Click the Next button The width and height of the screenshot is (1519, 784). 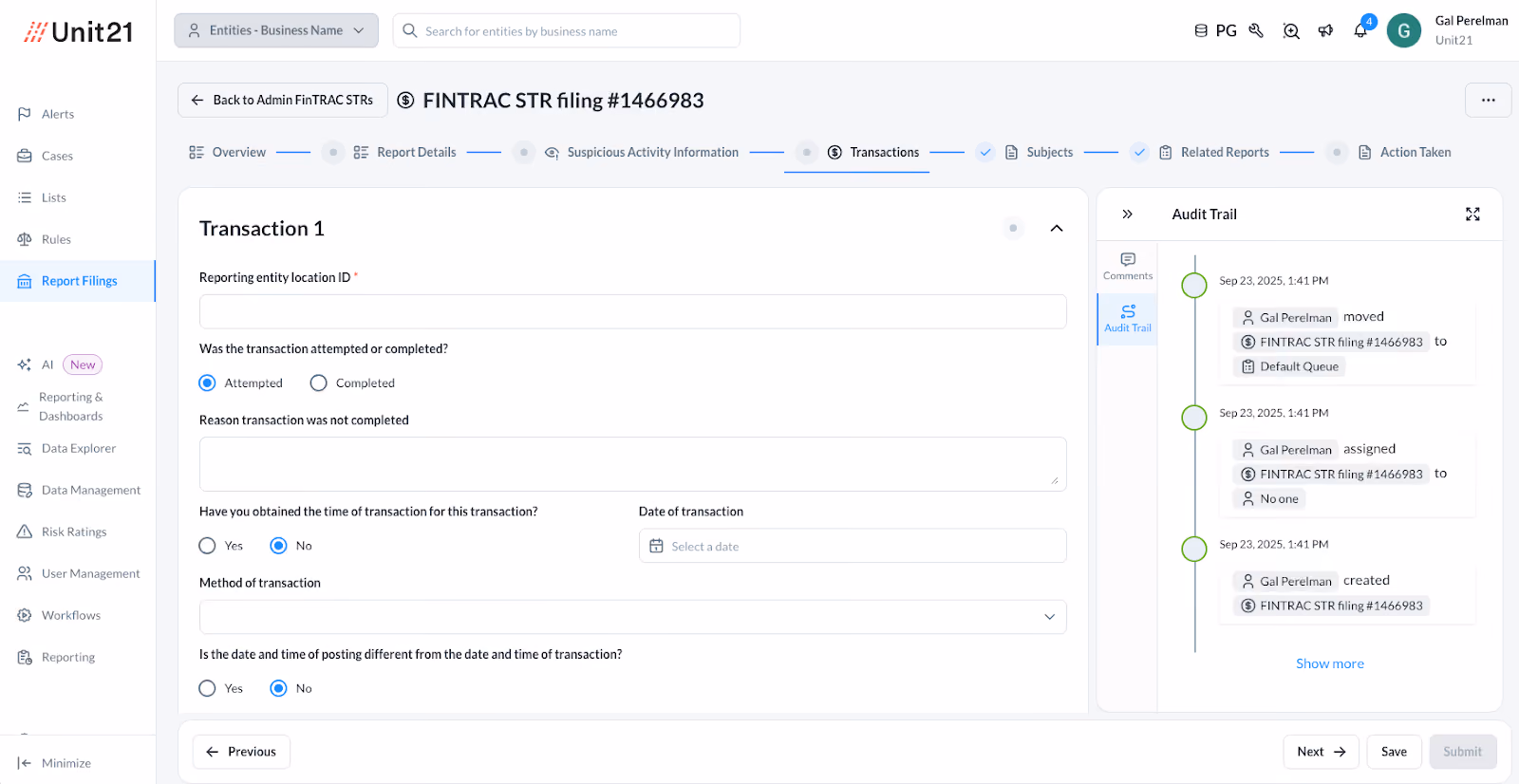pyautogui.click(x=1321, y=752)
